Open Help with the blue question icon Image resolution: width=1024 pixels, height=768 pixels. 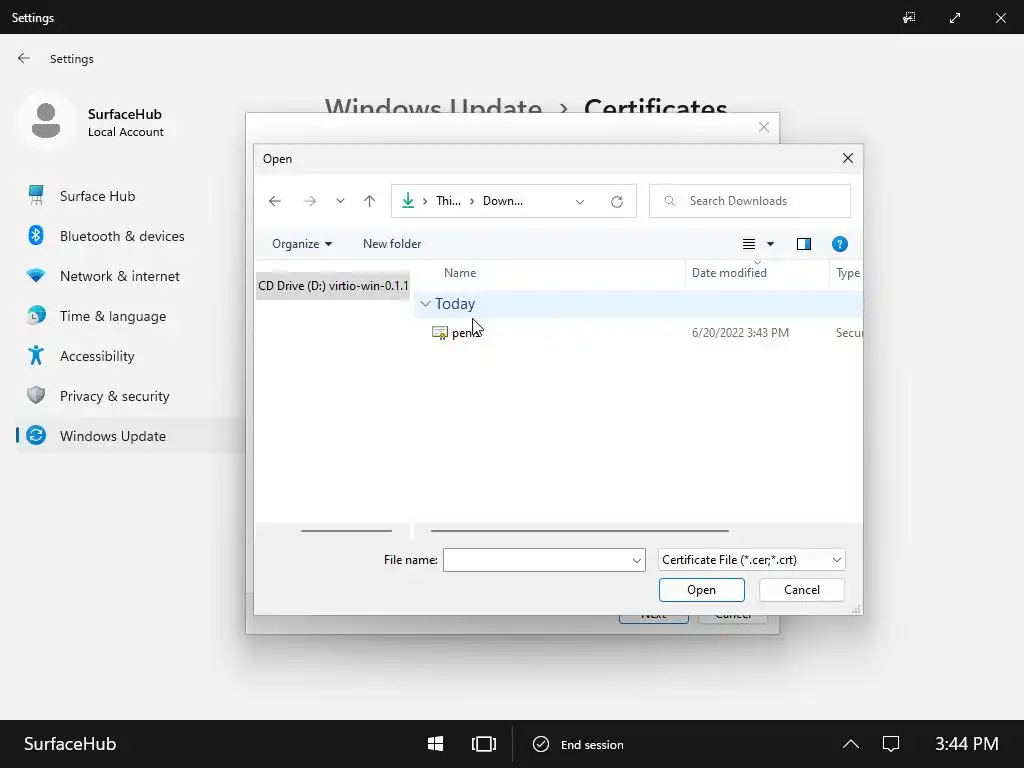point(840,244)
